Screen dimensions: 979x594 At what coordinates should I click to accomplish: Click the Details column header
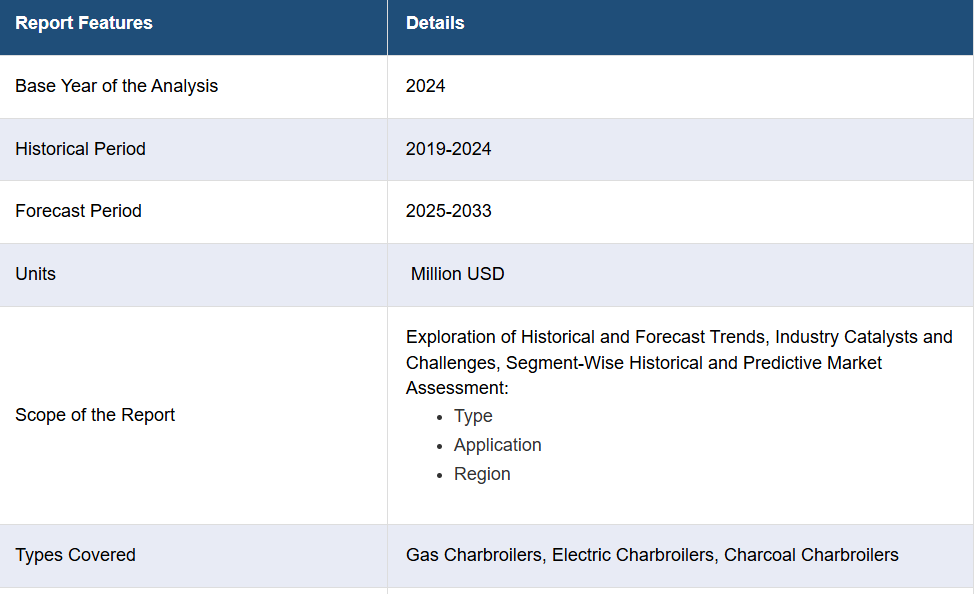coord(435,23)
